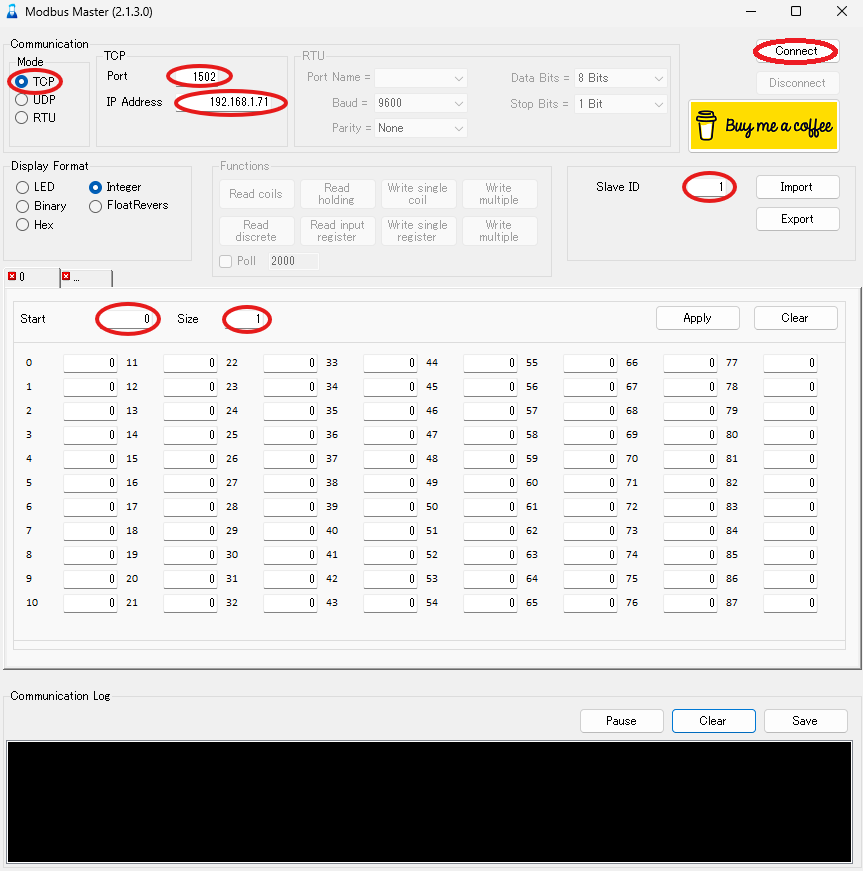Viewport: 863px width, 871px height.
Task: Click the Buy me a coffee banner
Action: tap(763, 126)
